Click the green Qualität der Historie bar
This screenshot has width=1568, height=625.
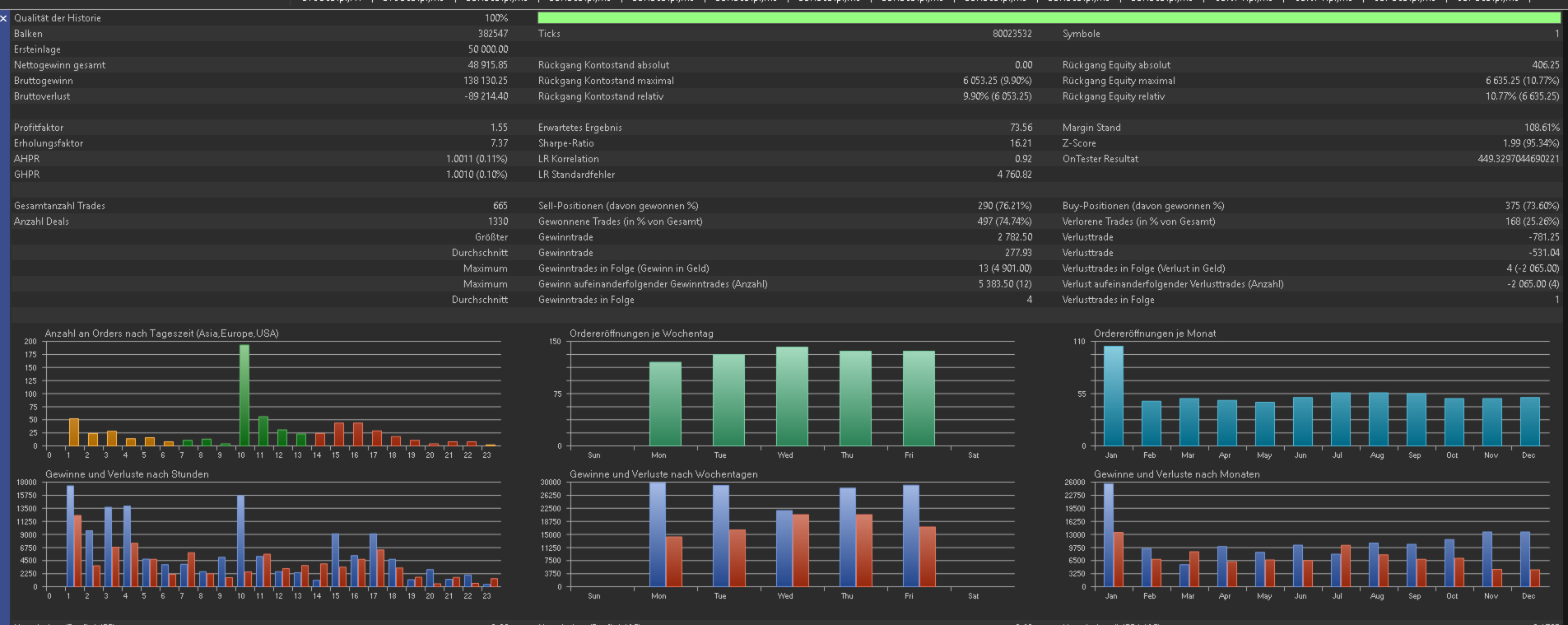pyautogui.click(x=1049, y=17)
